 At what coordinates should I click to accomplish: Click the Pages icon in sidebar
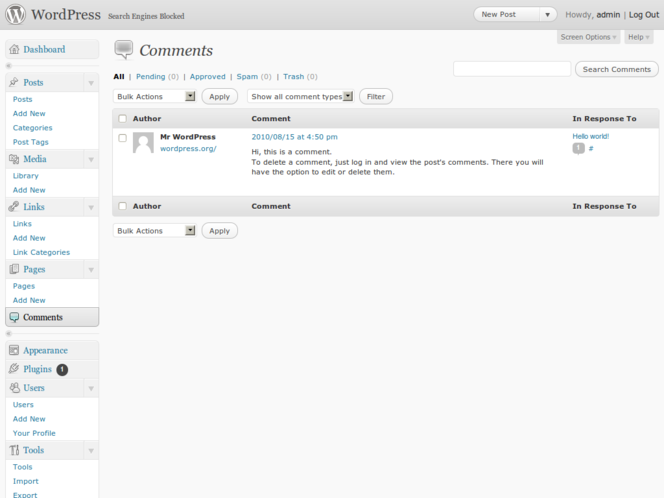coord(14,269)
